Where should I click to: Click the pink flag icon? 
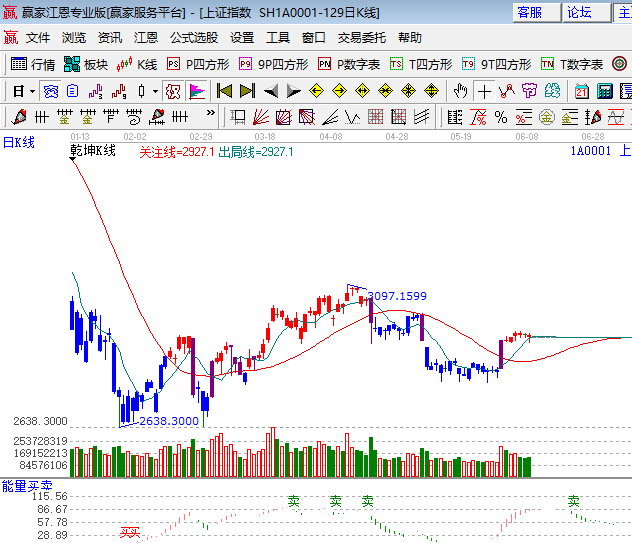[x=197, y=91]
